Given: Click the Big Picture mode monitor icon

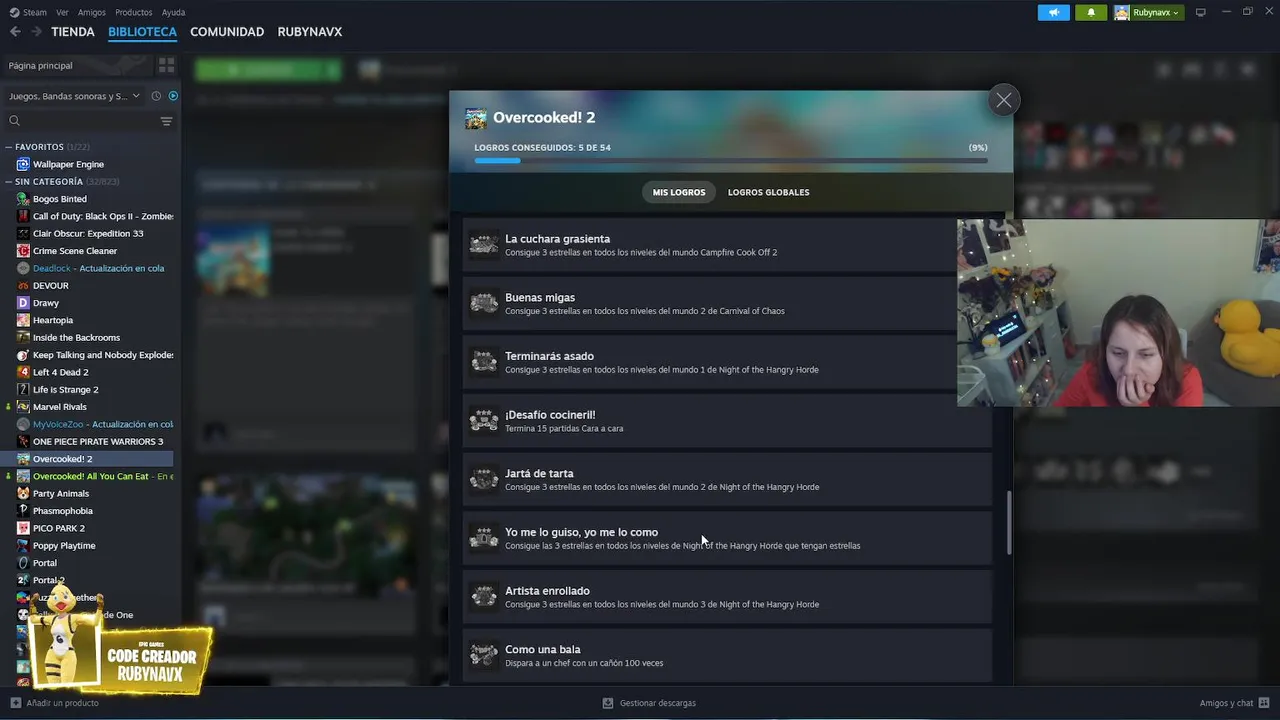Looking at the screenshot, I should pyautogui.click(x=1201, y=12).
